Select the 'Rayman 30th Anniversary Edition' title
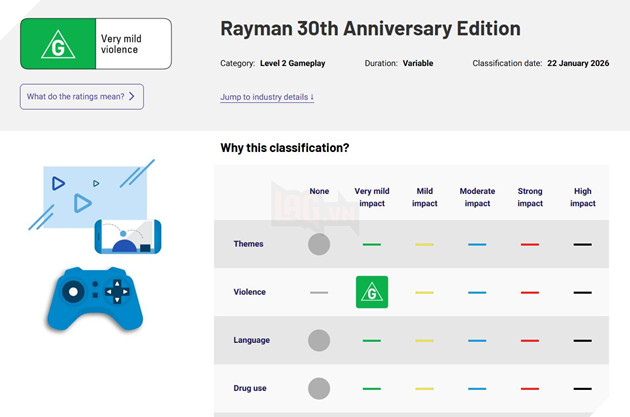630x417 pixels. pos(370,29)
